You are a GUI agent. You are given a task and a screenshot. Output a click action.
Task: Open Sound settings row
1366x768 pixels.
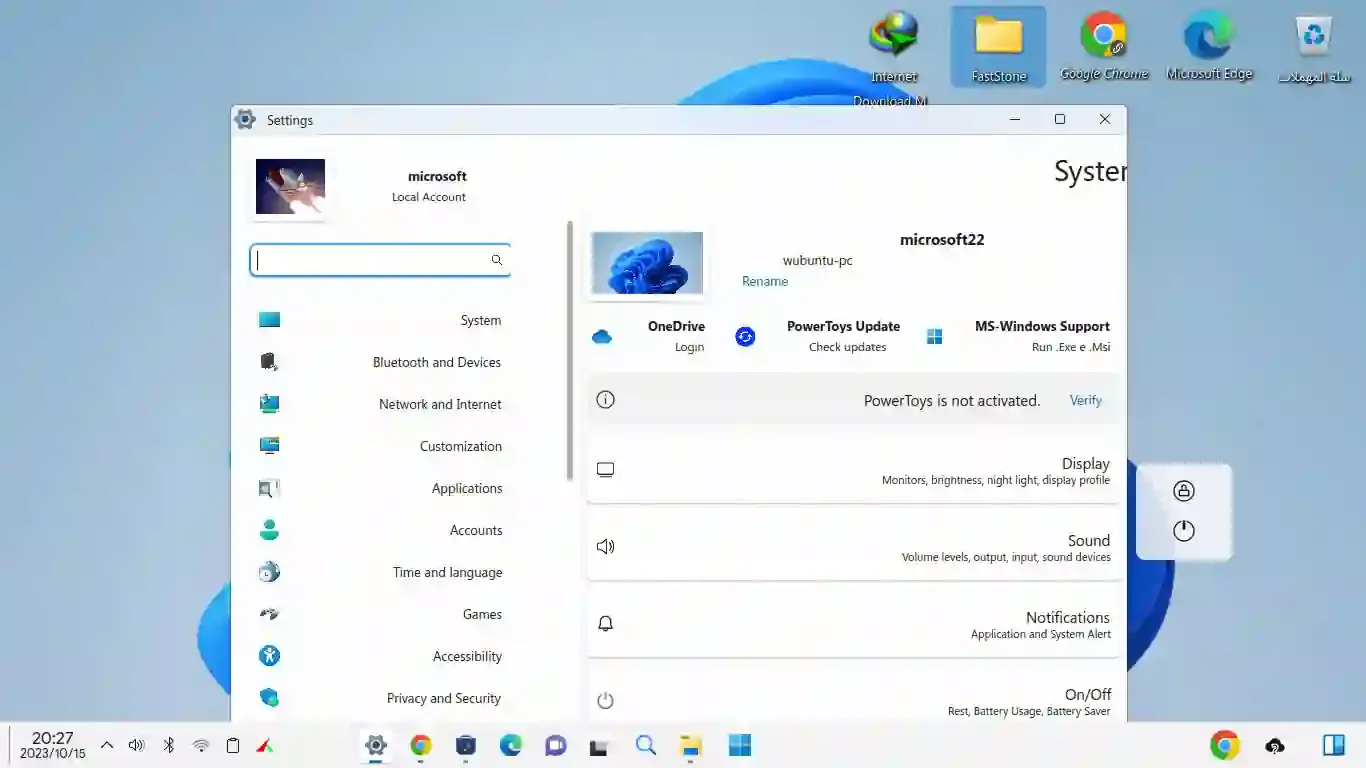click(x=854, y=547)
